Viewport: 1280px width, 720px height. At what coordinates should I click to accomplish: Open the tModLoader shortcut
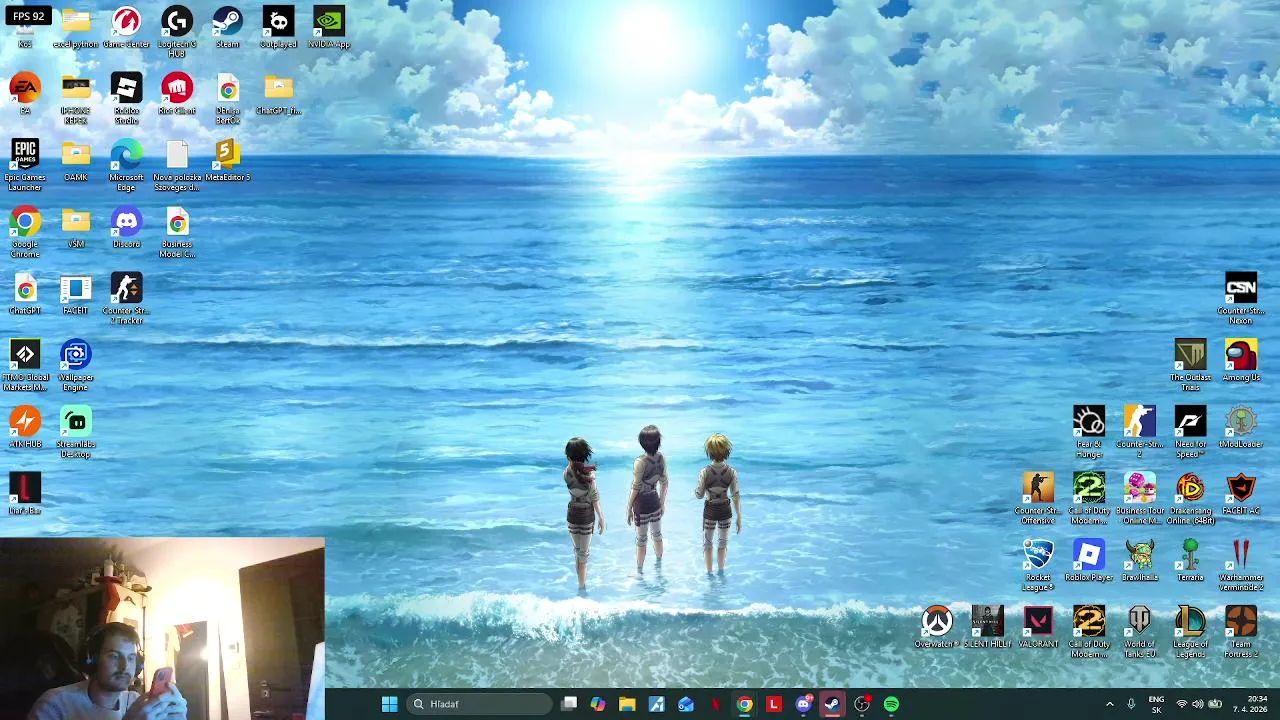click(1241, 427)
